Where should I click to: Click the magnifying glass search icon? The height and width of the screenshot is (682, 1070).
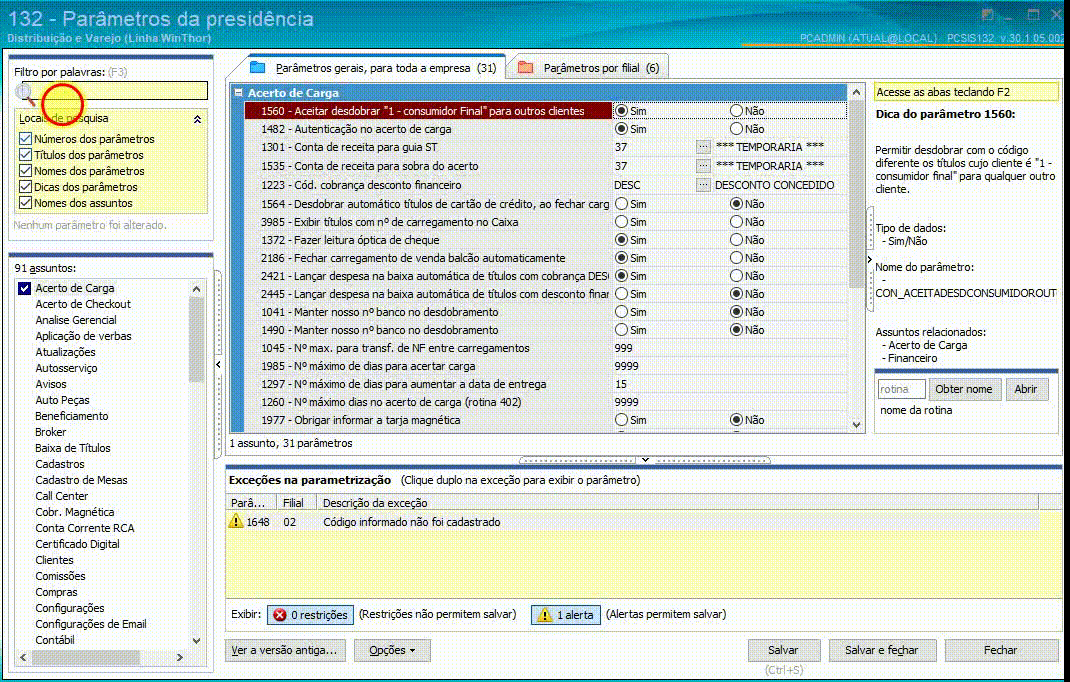(26, 93)
